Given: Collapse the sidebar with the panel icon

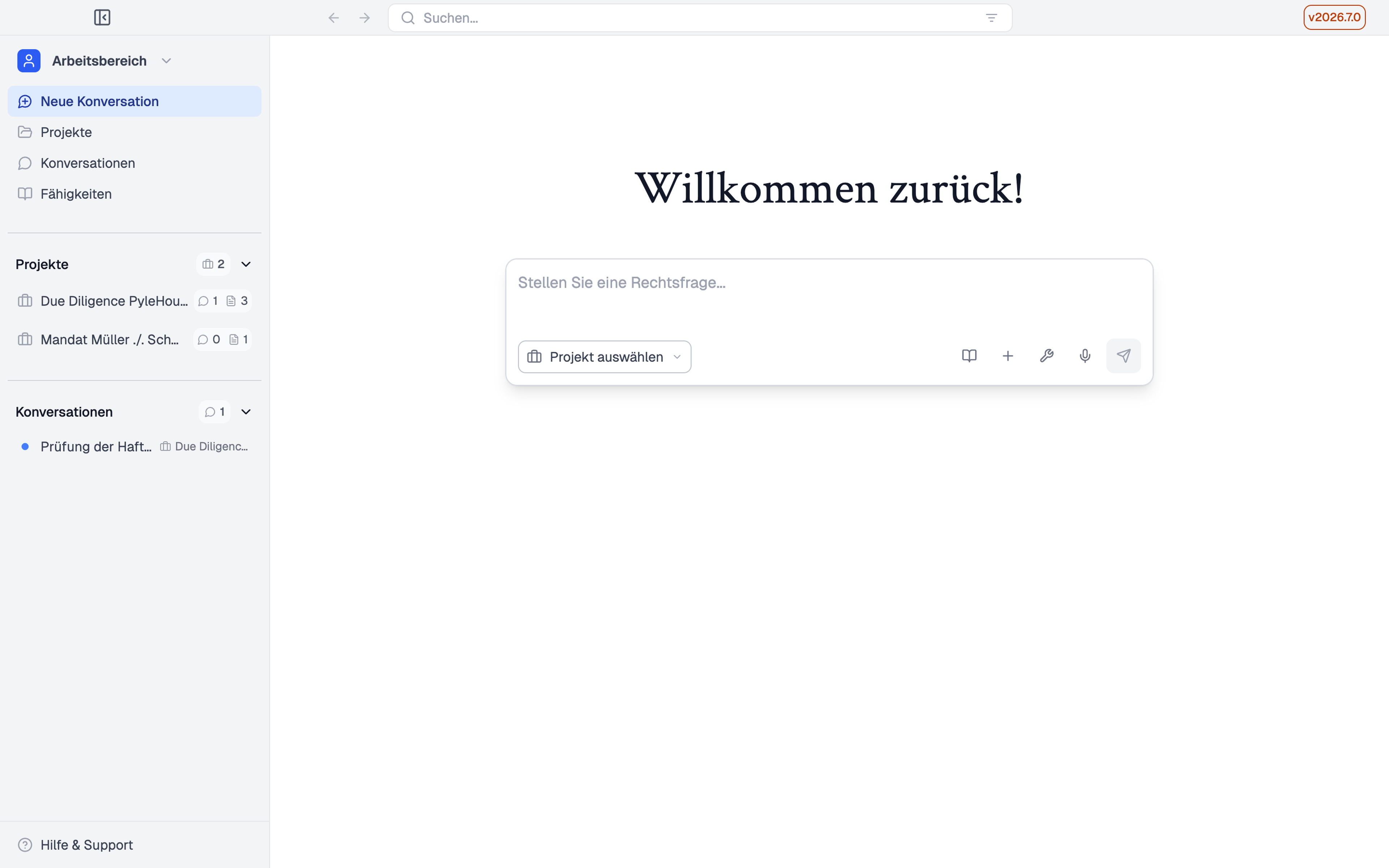Looking at the screenshot, I should (102, 18).
